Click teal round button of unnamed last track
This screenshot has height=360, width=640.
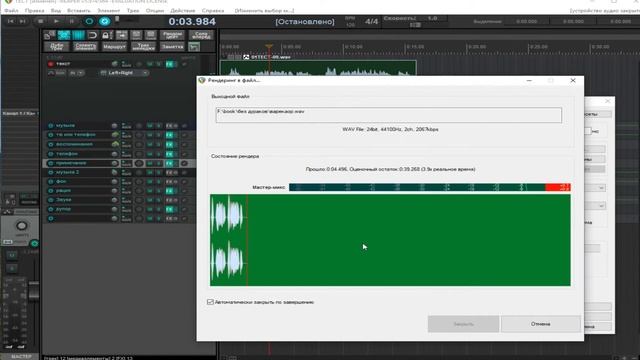pos(51,218)
